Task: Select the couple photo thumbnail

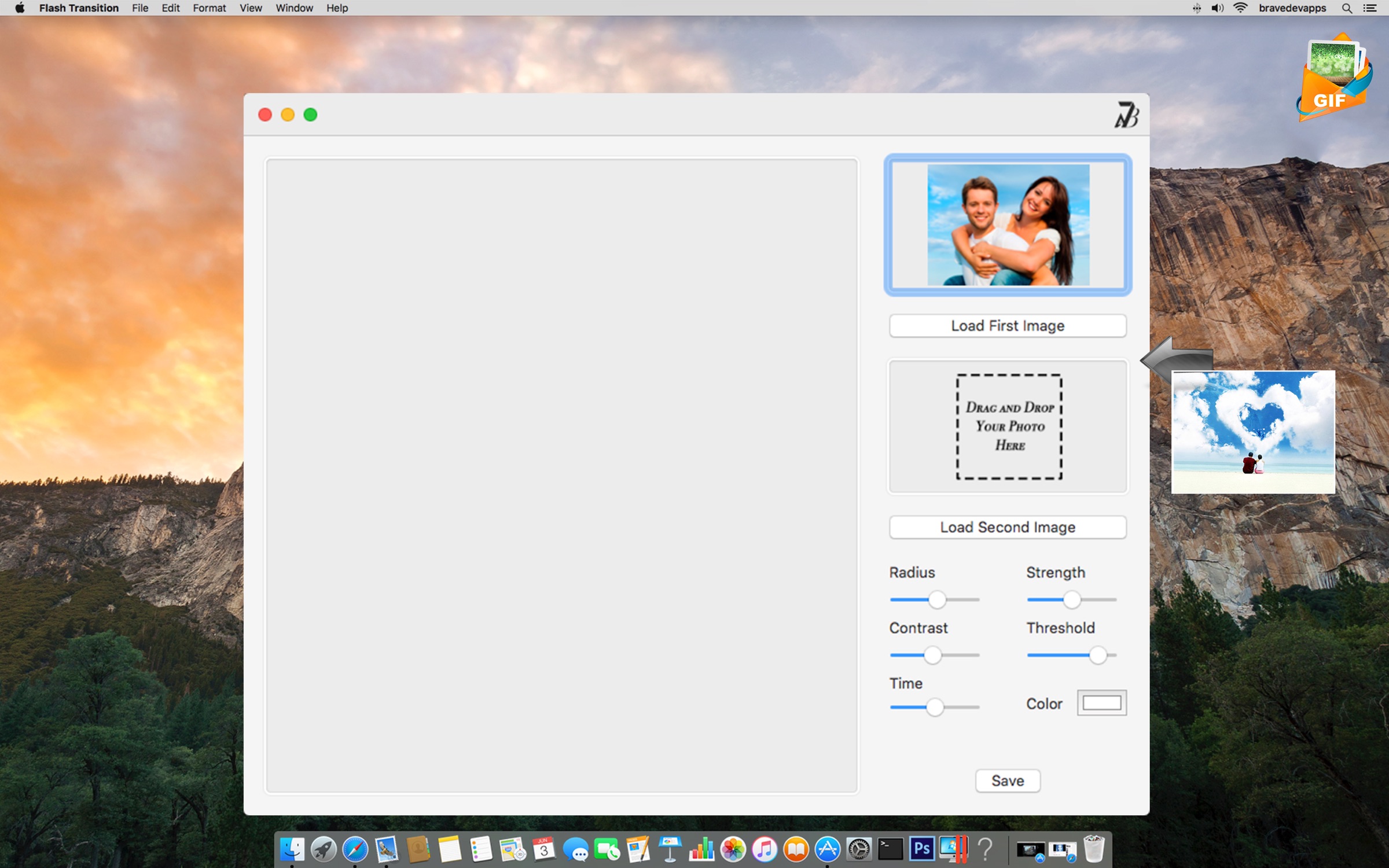Action: point(1008,225)
